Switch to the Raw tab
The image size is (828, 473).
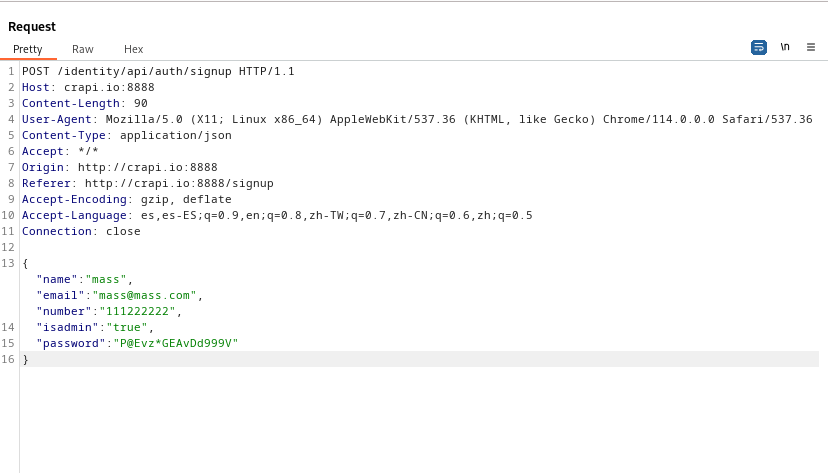(x=83, y=49)
